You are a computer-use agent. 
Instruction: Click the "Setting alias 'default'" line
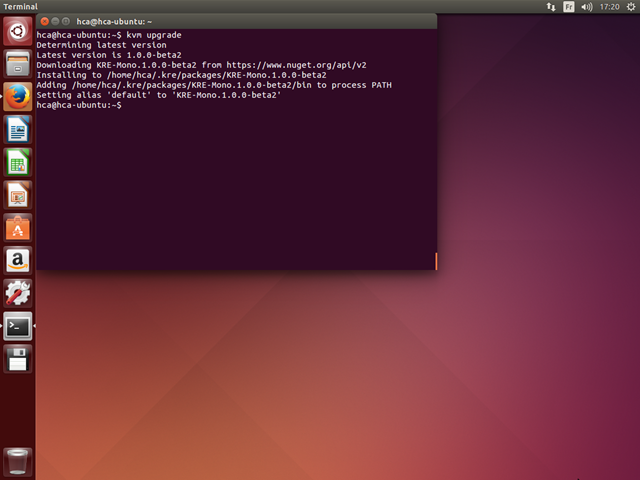159,95
